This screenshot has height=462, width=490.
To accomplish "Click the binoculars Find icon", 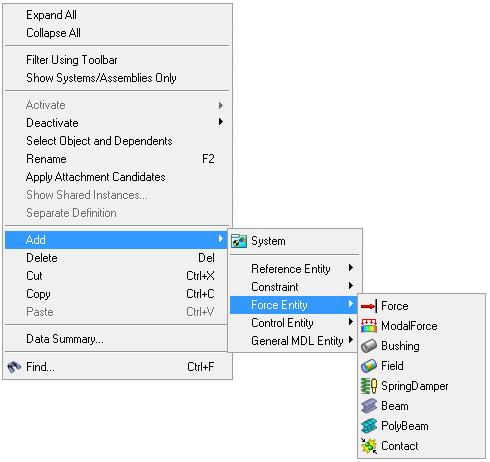I will pyautogui.click(x=14, y=367).
